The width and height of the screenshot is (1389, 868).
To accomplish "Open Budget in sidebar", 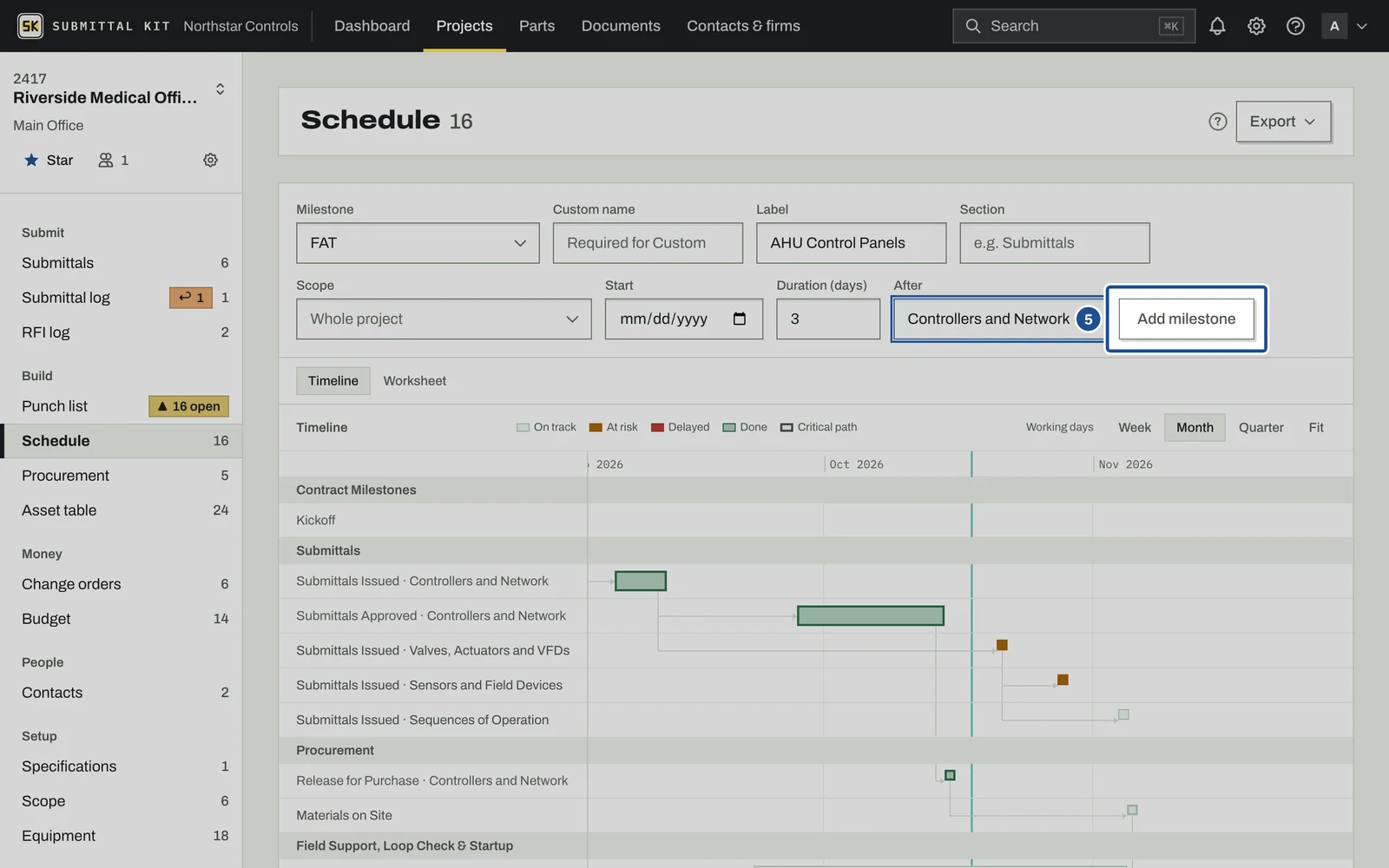I will 121,619.
